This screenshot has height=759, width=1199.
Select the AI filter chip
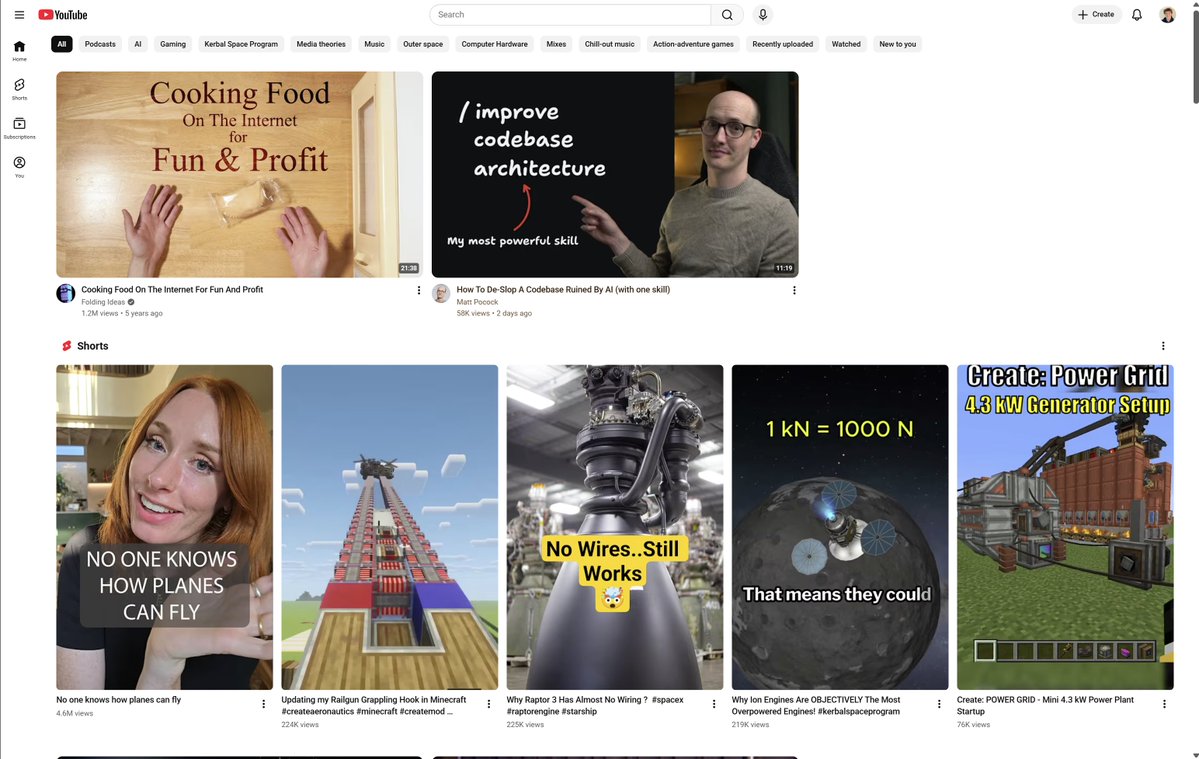click(138, 44)
